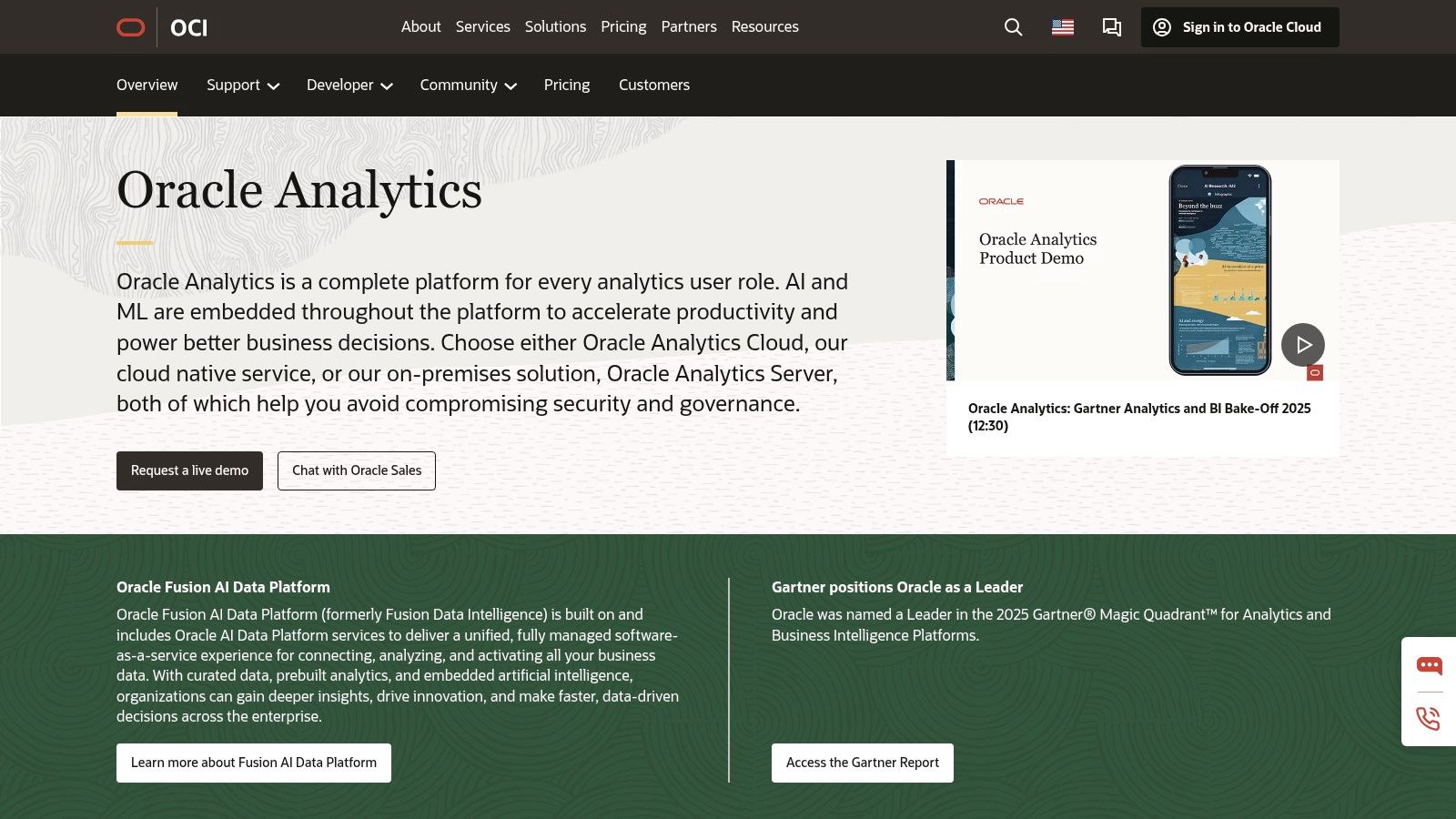Image resolution: width=1456 pixels, height=819 pixels.
Task: Click the Oracle logo icon
Action: coord(130,26)
